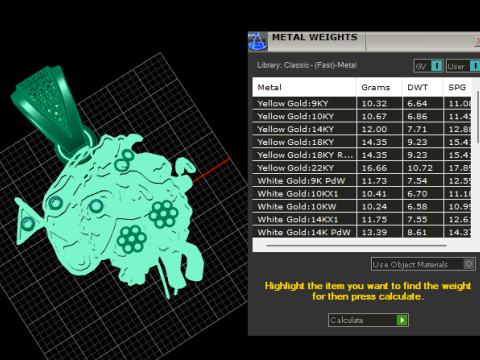Select the White Gold:14K PdW row
This screenshot has height=360, width=480.
(362, 232)
